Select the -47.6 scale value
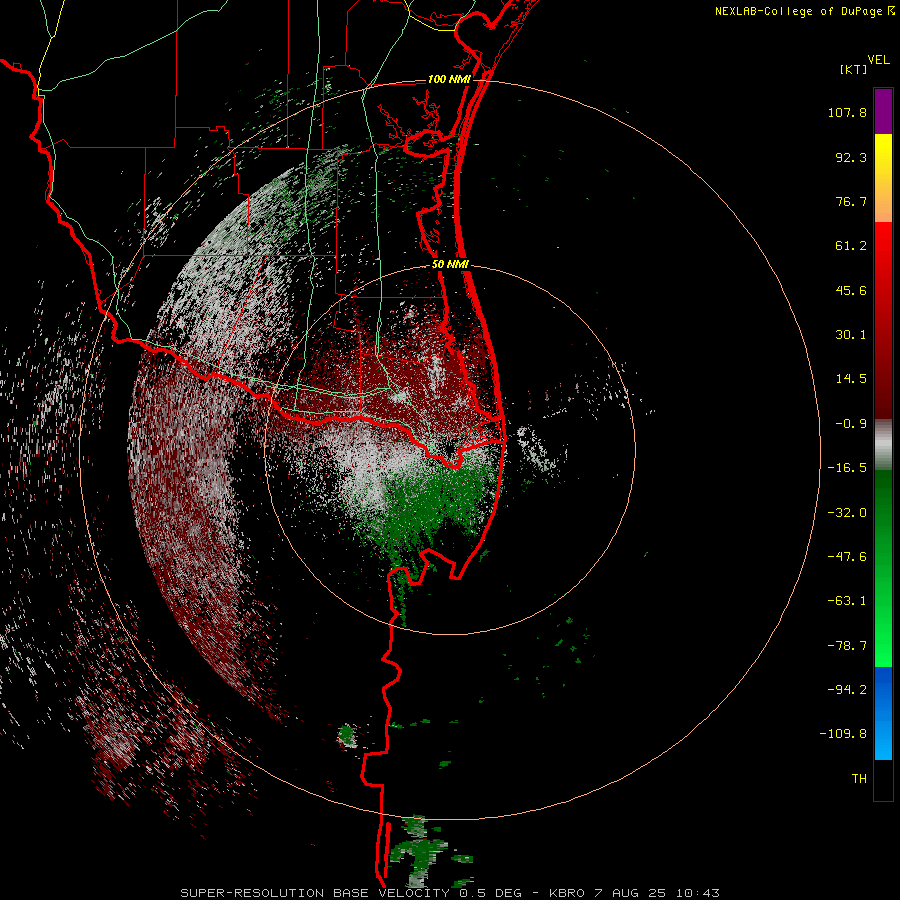 pos(847,557)
